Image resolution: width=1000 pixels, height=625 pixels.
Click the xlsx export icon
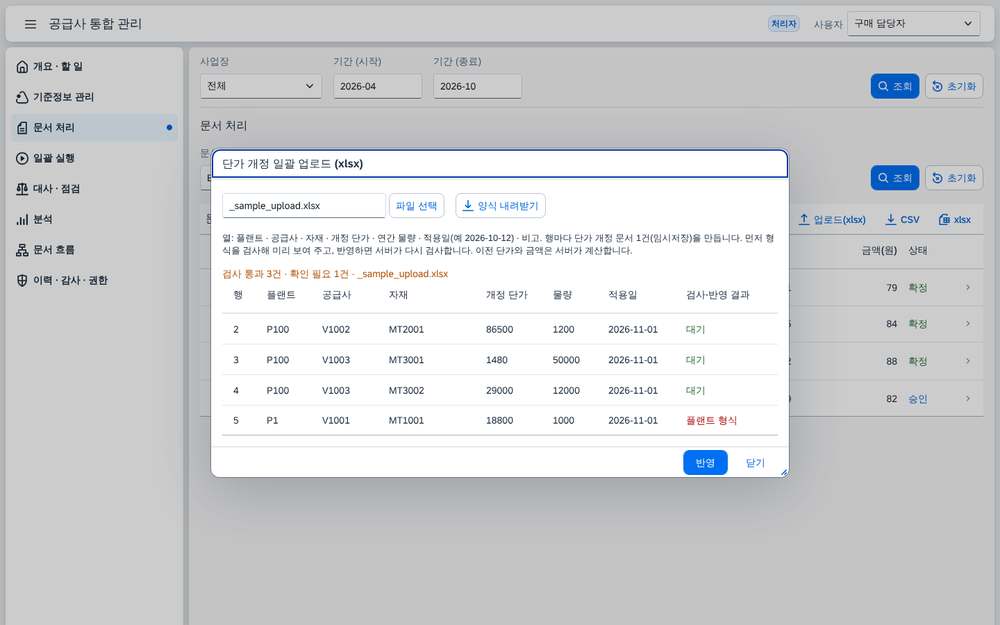[x=945, y=219]
